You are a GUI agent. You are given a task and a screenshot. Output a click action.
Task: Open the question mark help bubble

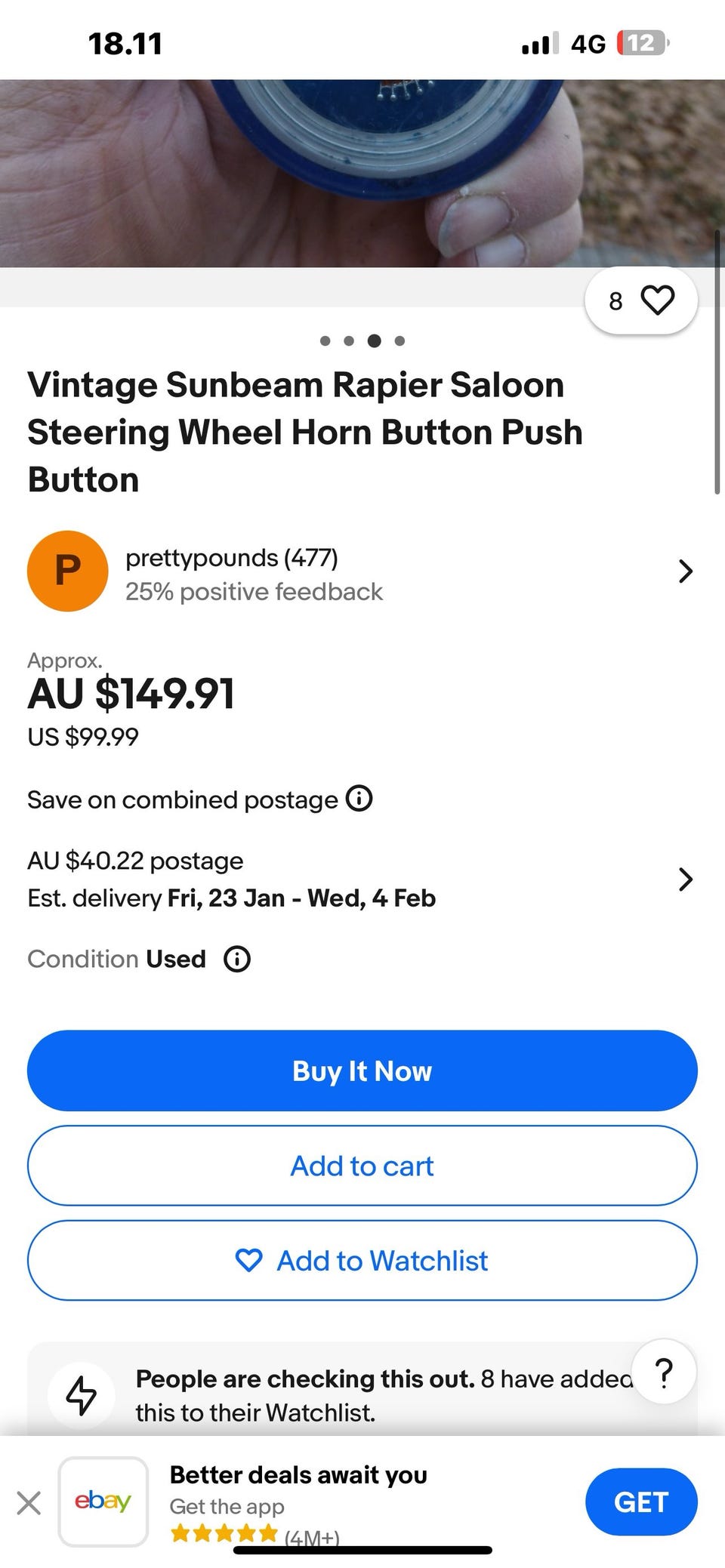664,1372
